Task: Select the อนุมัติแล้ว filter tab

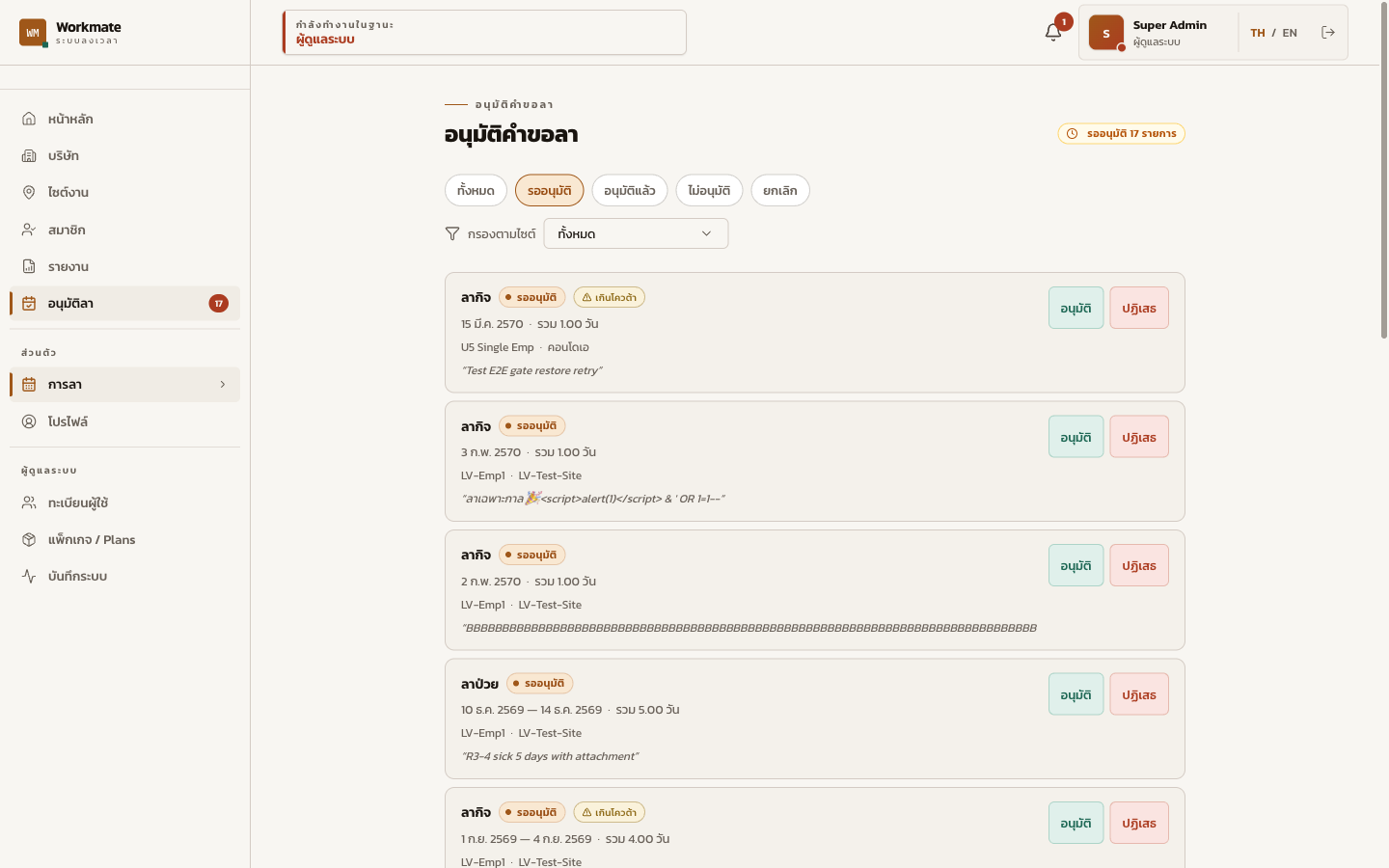Action: [630, 190]
